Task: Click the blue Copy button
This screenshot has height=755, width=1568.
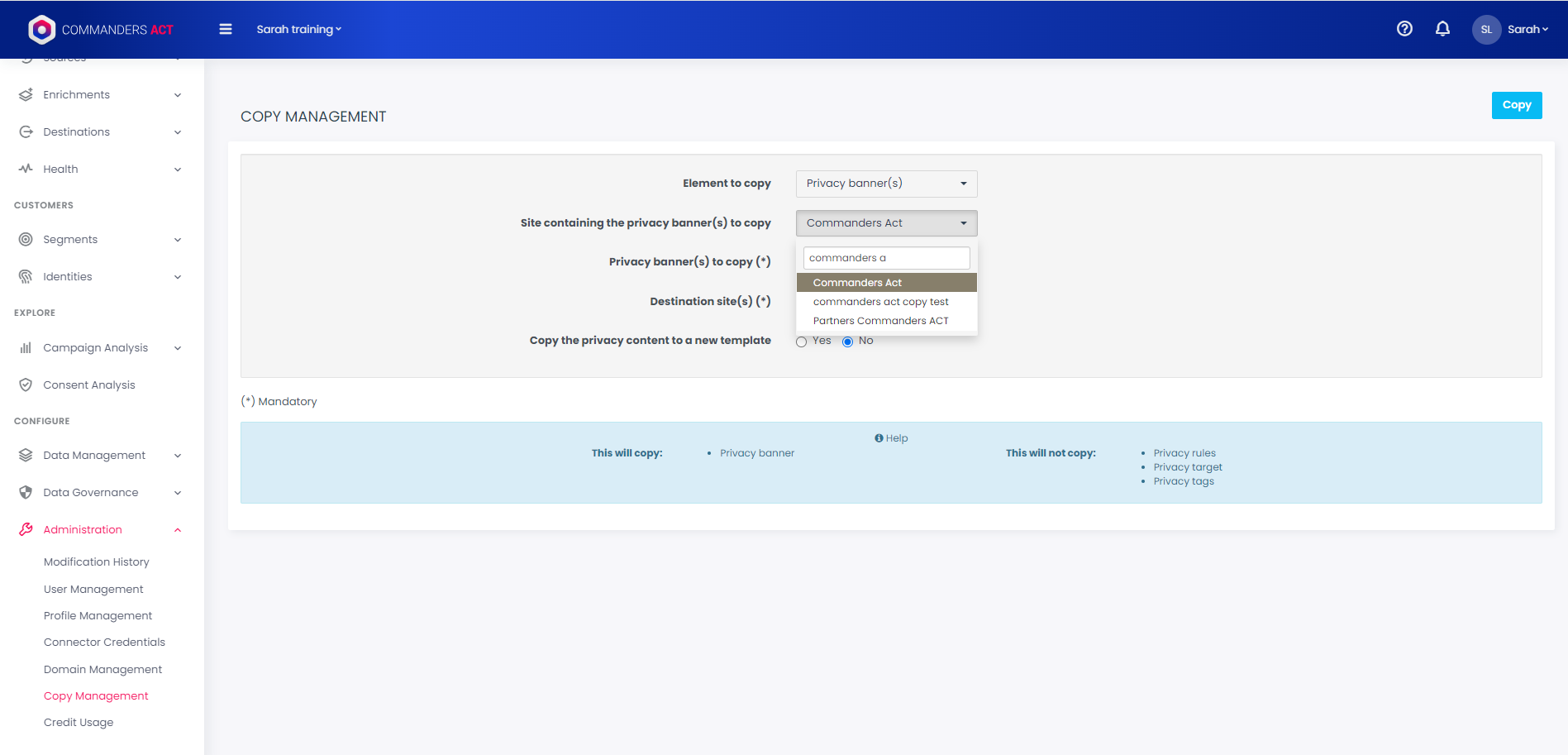Action: point(1516,105)
